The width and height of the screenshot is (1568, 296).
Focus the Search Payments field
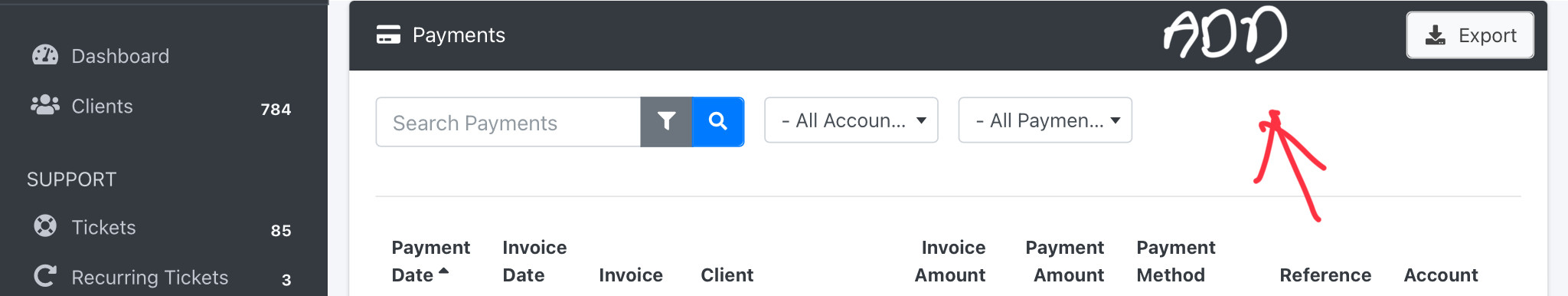(x=508, y=122)
